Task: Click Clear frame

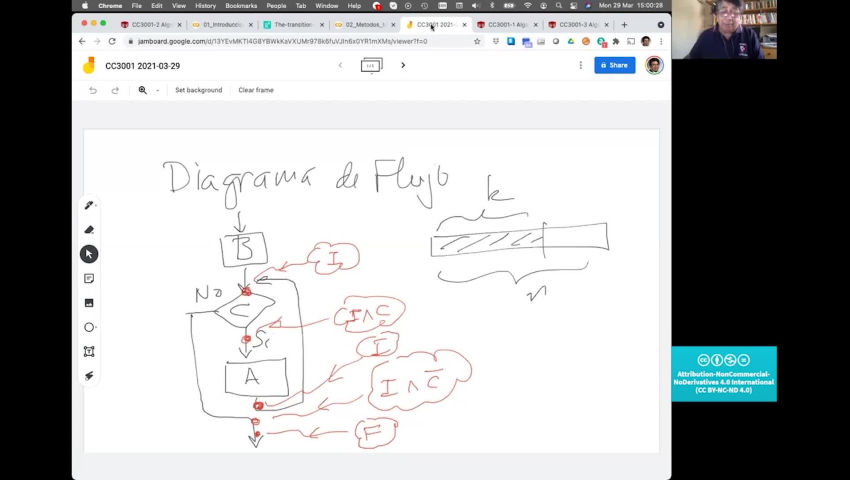Action: (x=256, y=90)
